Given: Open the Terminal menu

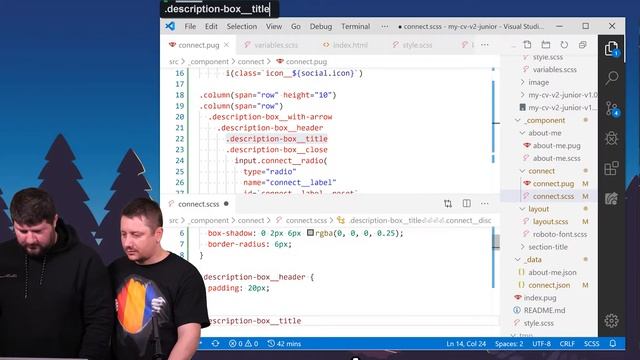Looking at the screenshot, I should point(356,27).
